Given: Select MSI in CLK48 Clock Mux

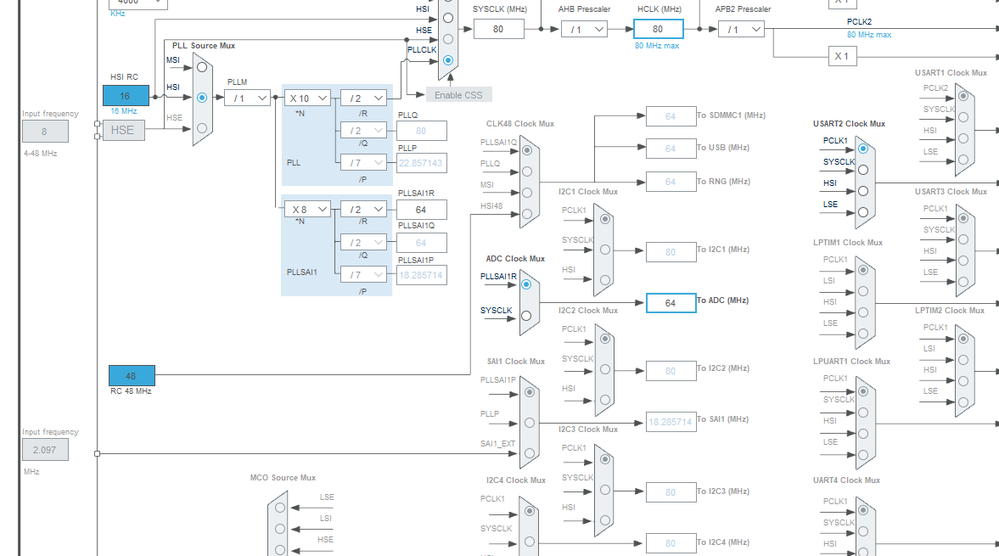Looking at the screenshot, I should (x=527, y=192).
